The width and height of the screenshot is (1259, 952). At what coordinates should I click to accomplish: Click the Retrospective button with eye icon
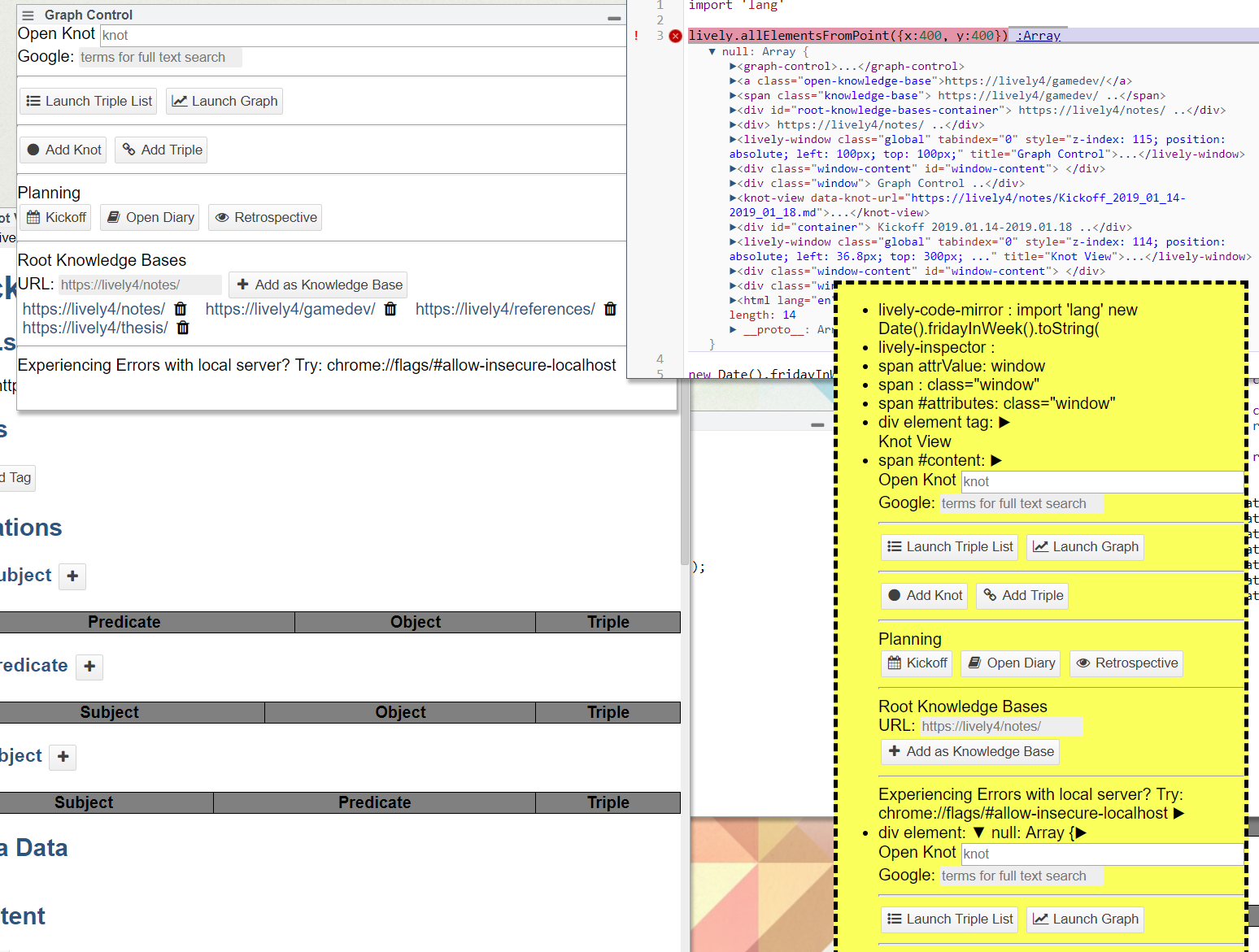tap(265, 217)
